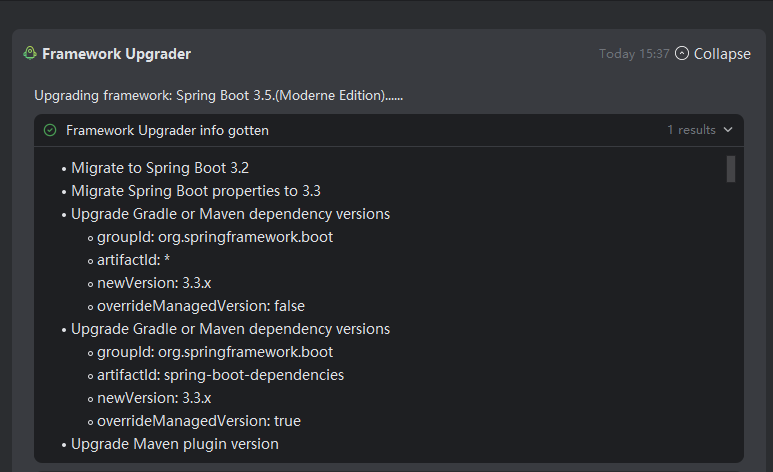Toggle the 'Framework Upgrader info gotten' header
This screenshot has width=773, height=472.
167,130
